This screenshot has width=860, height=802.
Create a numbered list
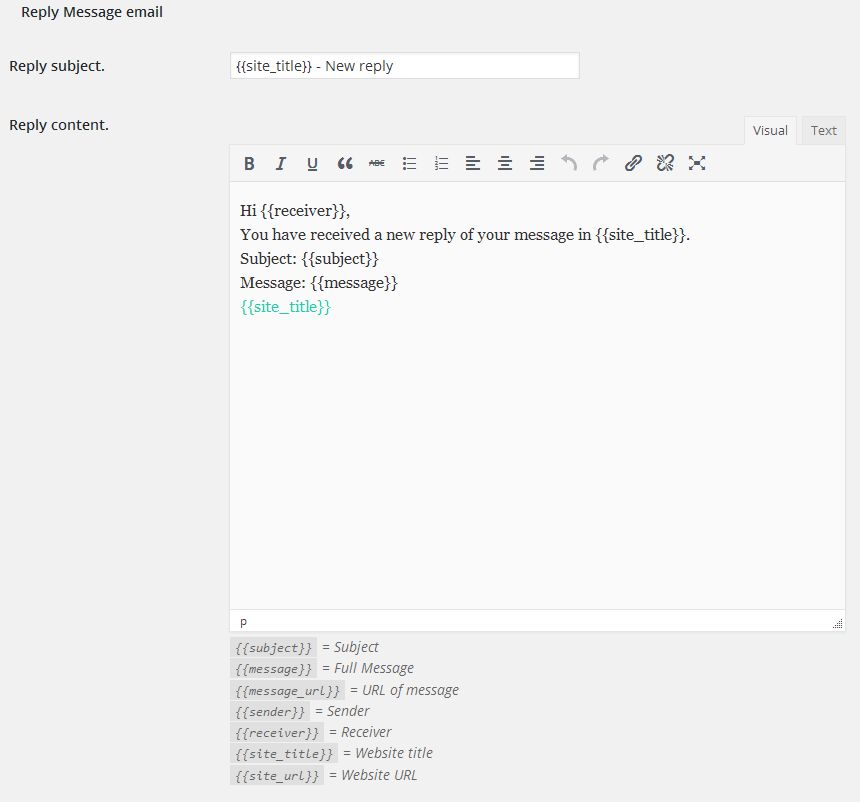[x=441, y=164]
